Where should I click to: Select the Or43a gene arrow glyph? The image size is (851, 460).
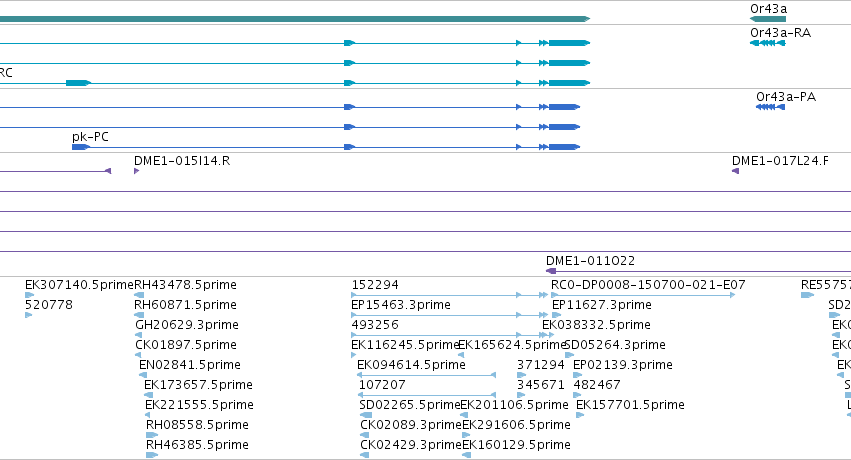click(767, 19)
